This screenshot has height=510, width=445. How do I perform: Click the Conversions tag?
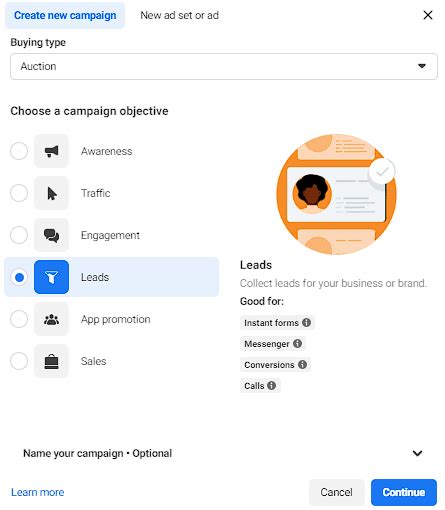point(275,364)
